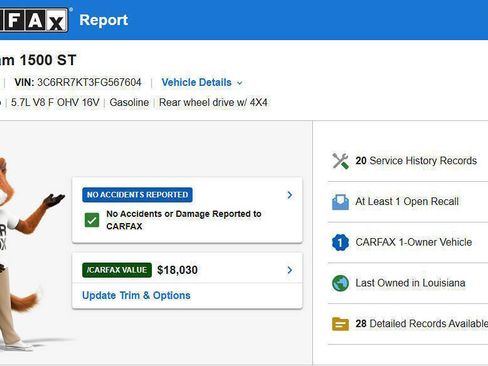488x366 pixels.
Task: Click the wrench service history icon
Action: point(340,161)
